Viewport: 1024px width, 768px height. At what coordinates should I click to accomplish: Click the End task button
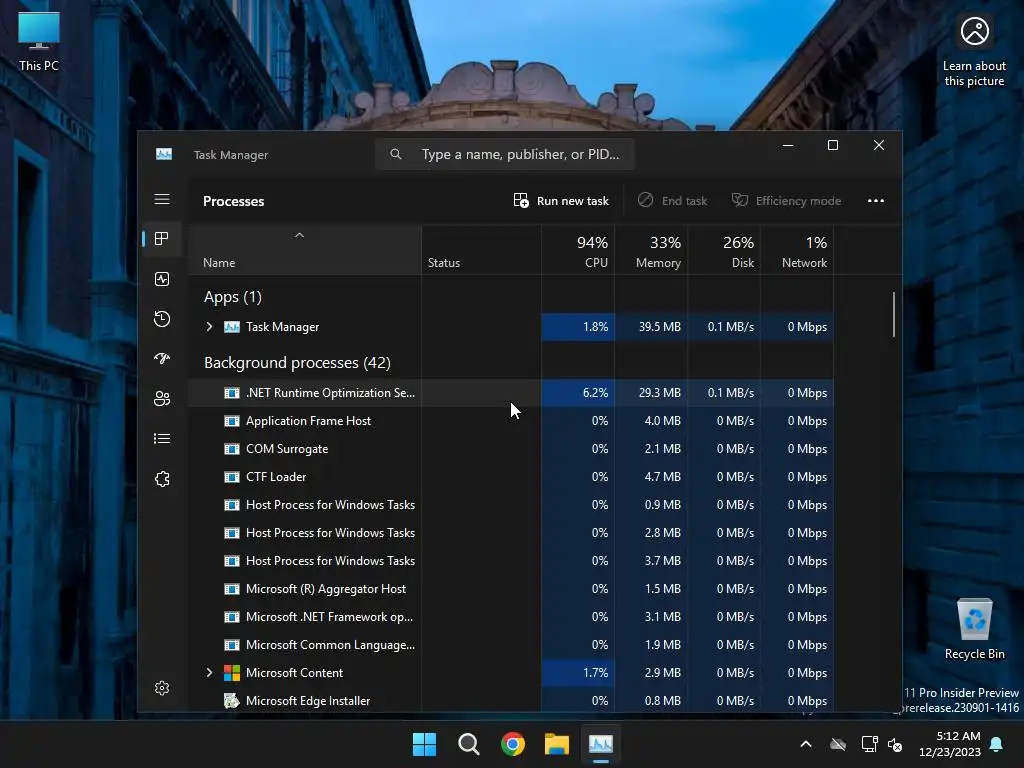point(673,200)
